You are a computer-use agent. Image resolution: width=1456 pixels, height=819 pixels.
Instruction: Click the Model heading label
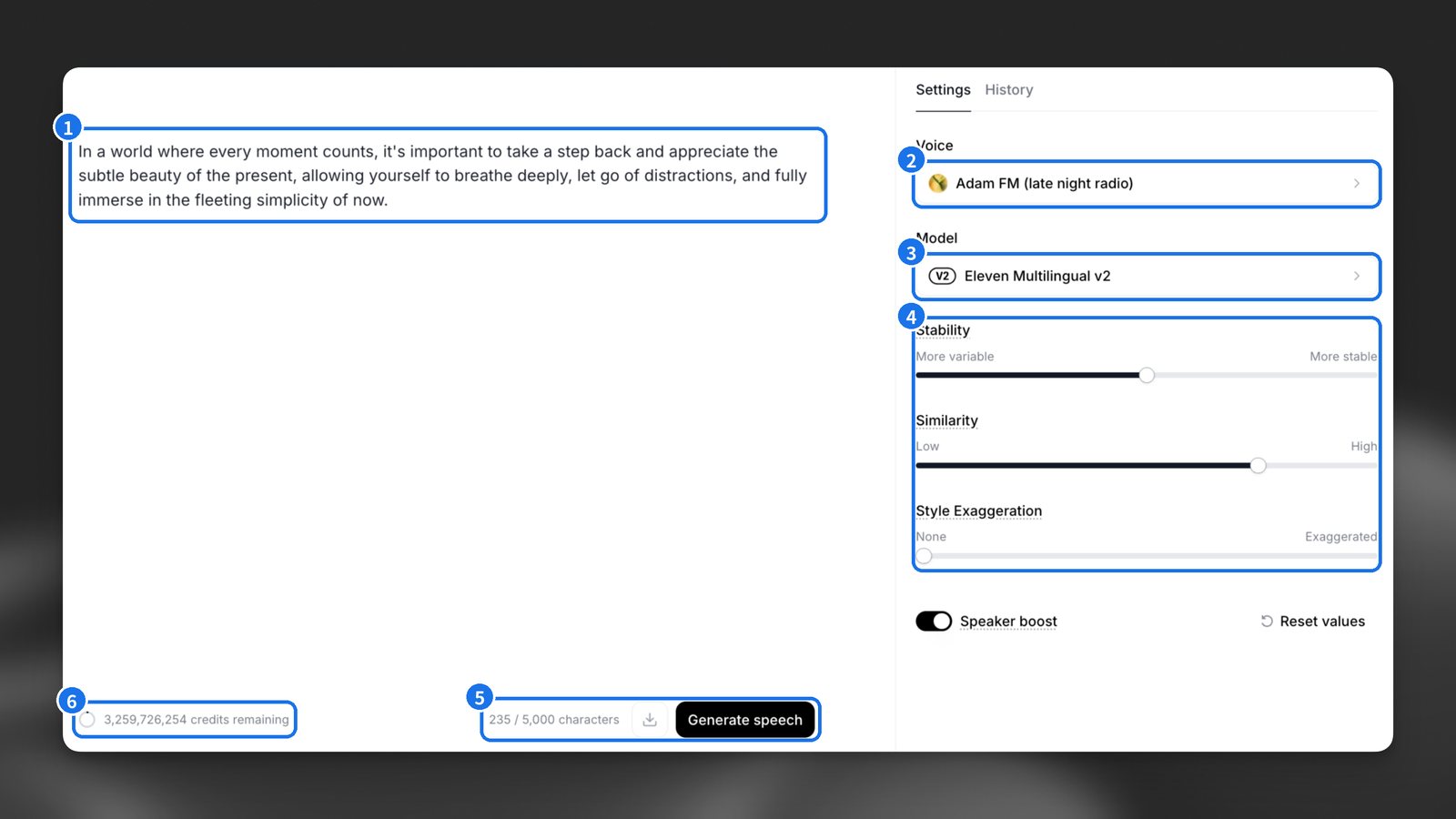936,238
